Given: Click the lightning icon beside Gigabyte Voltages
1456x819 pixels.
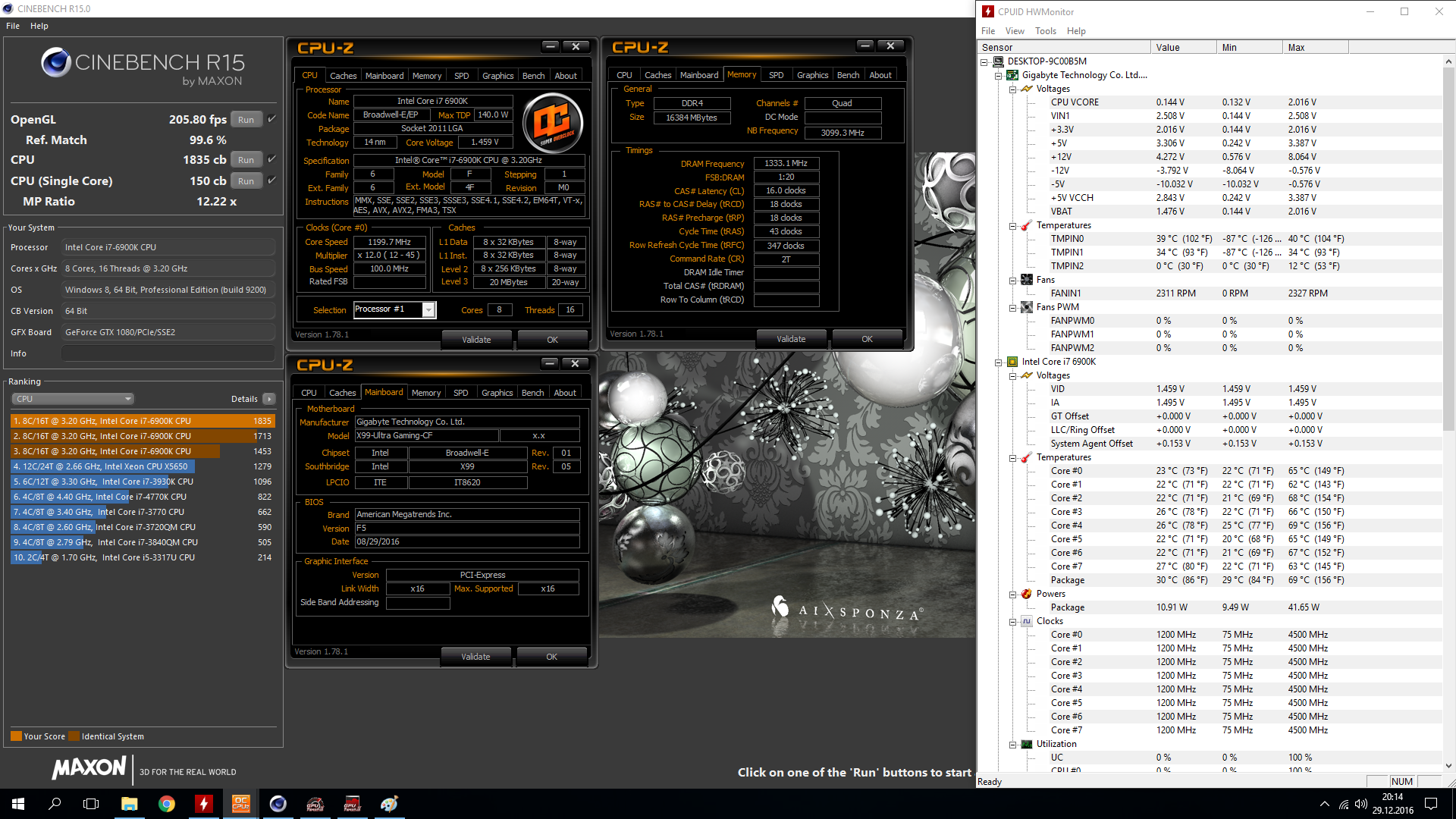Looking at the screenshot, I should point(1027,89).
